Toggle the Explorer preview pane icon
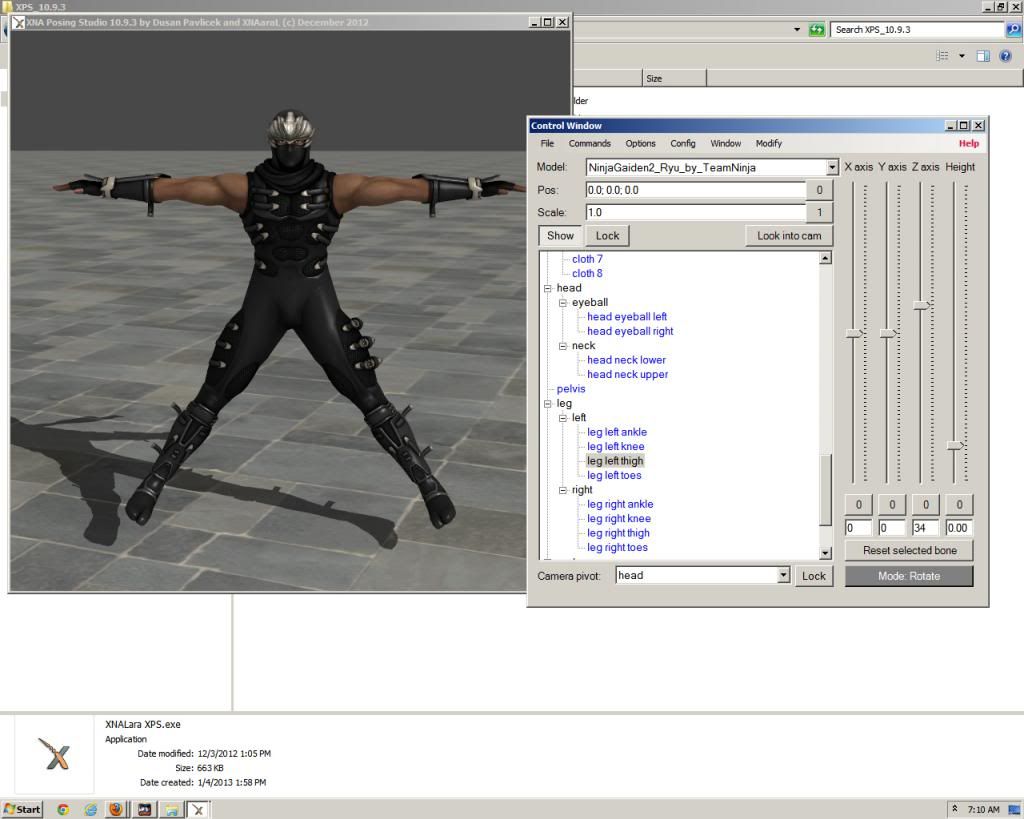 [983, 56]
